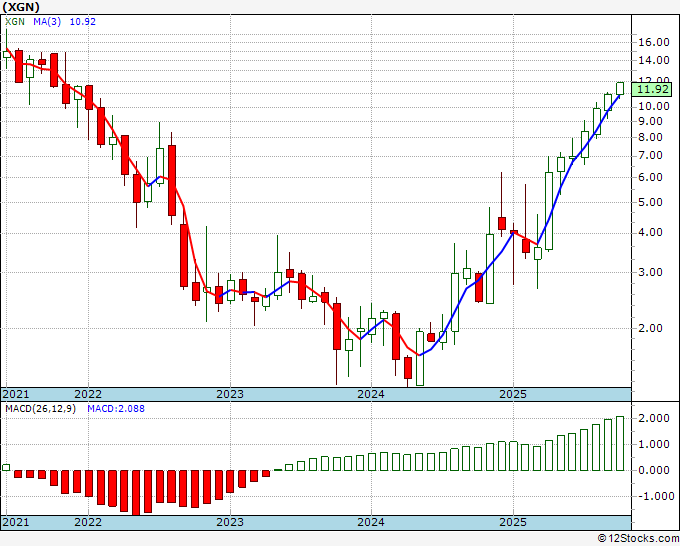
Task: Click the moving average value 10.92
Action: [83, 22]
